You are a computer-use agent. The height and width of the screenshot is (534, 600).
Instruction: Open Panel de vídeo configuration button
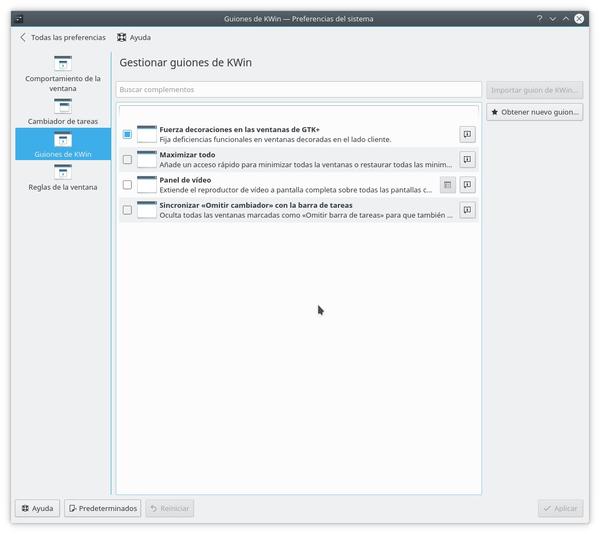click(447, 185)
